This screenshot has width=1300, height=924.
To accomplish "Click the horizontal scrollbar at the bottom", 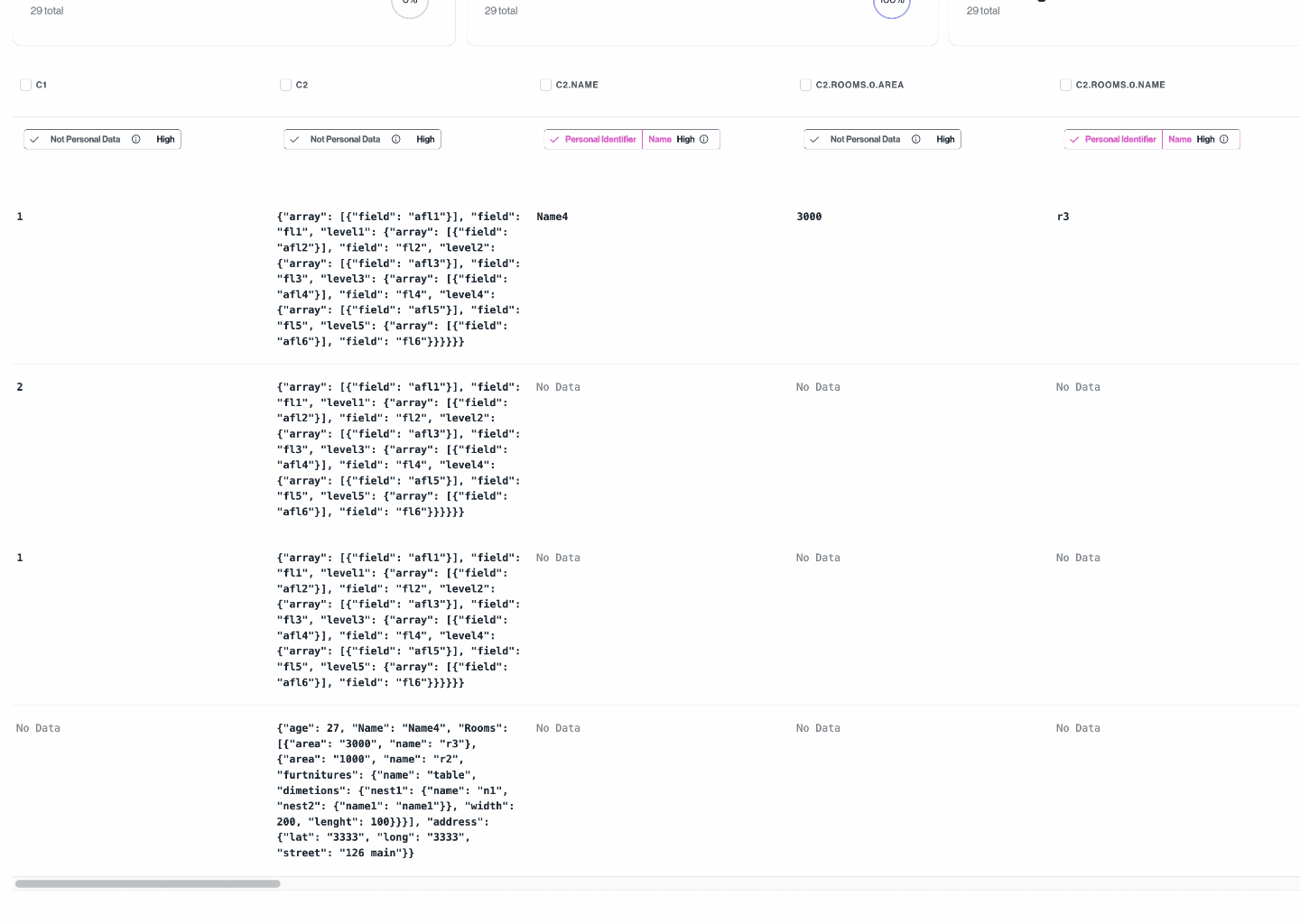I will point(147,883).
